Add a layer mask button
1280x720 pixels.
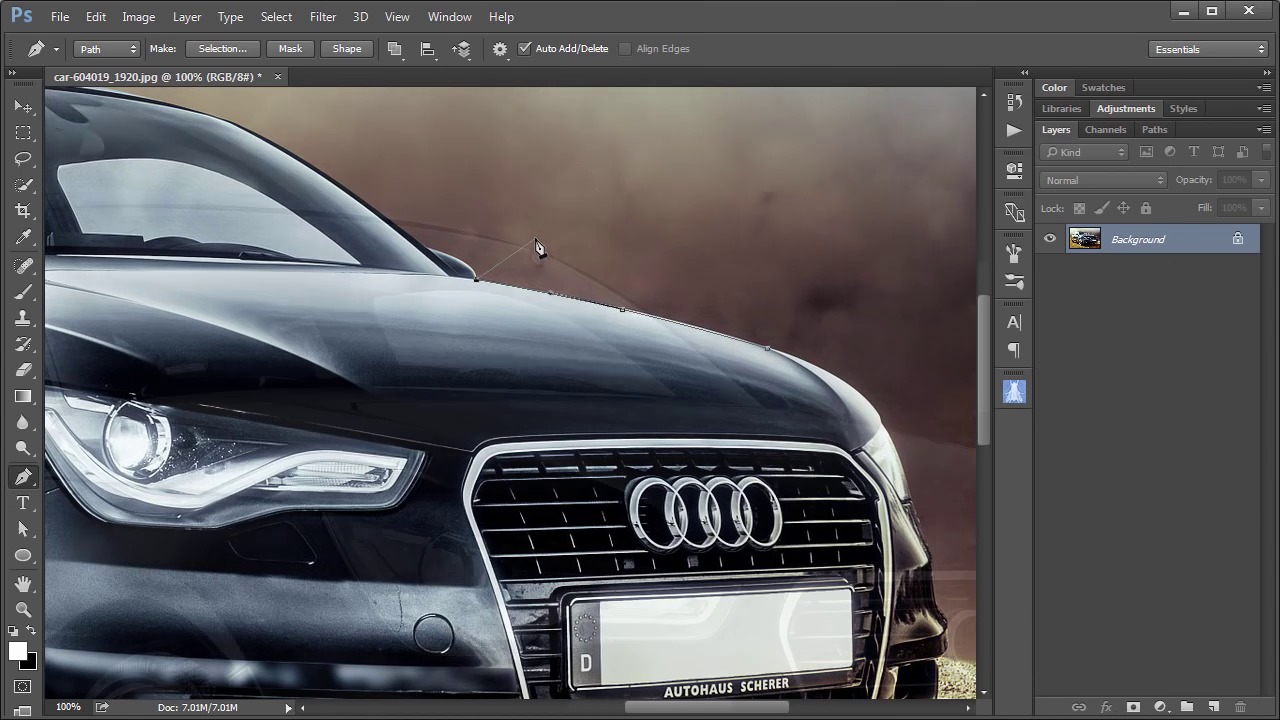1133,707
